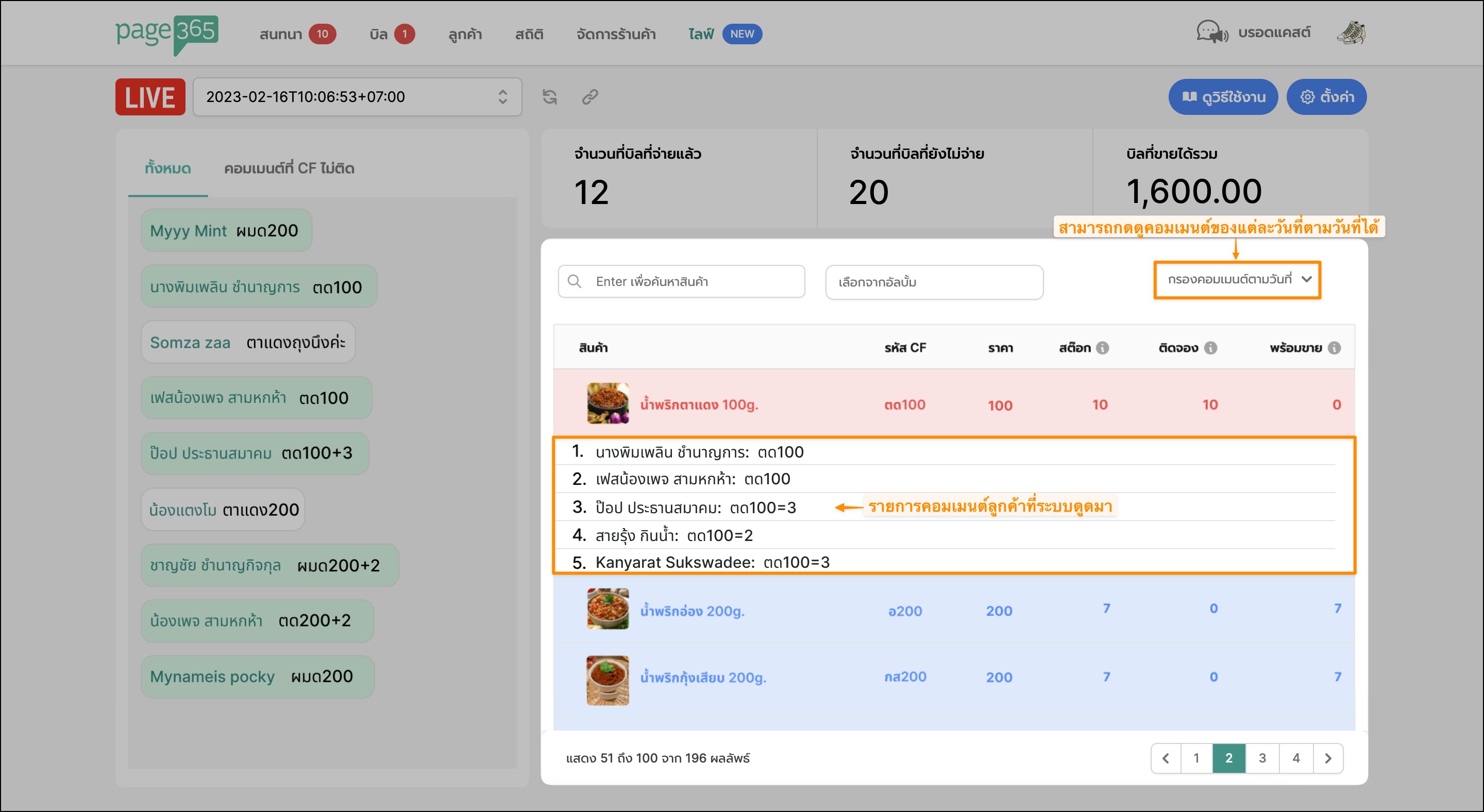This screenshot has width=1484, height=812.
Task: Click the reserved column info icon
Action: coord(1211,348)
